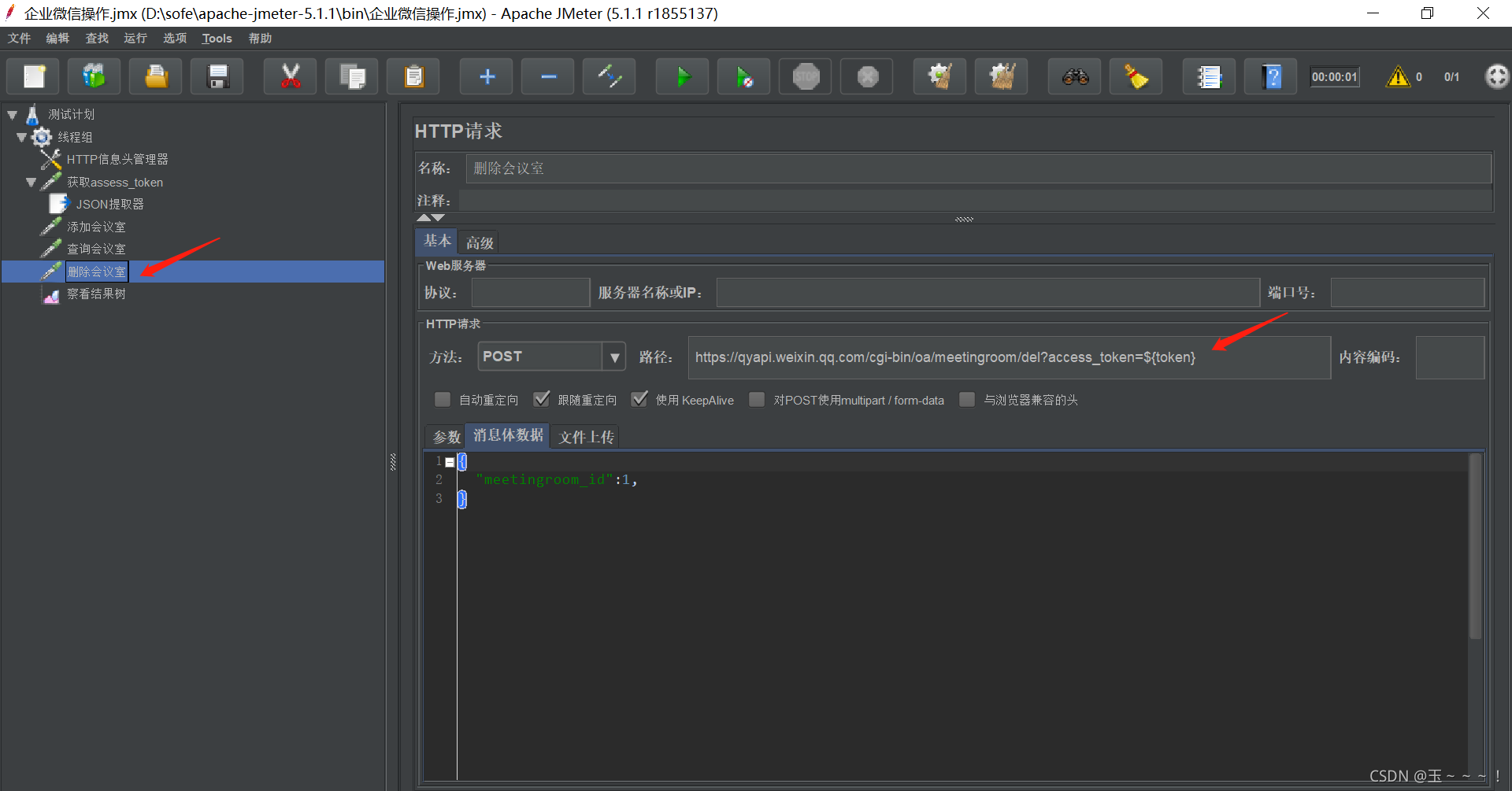Select JSON提取器 tree item
The image size is (1512, 791).
[109, 205]
